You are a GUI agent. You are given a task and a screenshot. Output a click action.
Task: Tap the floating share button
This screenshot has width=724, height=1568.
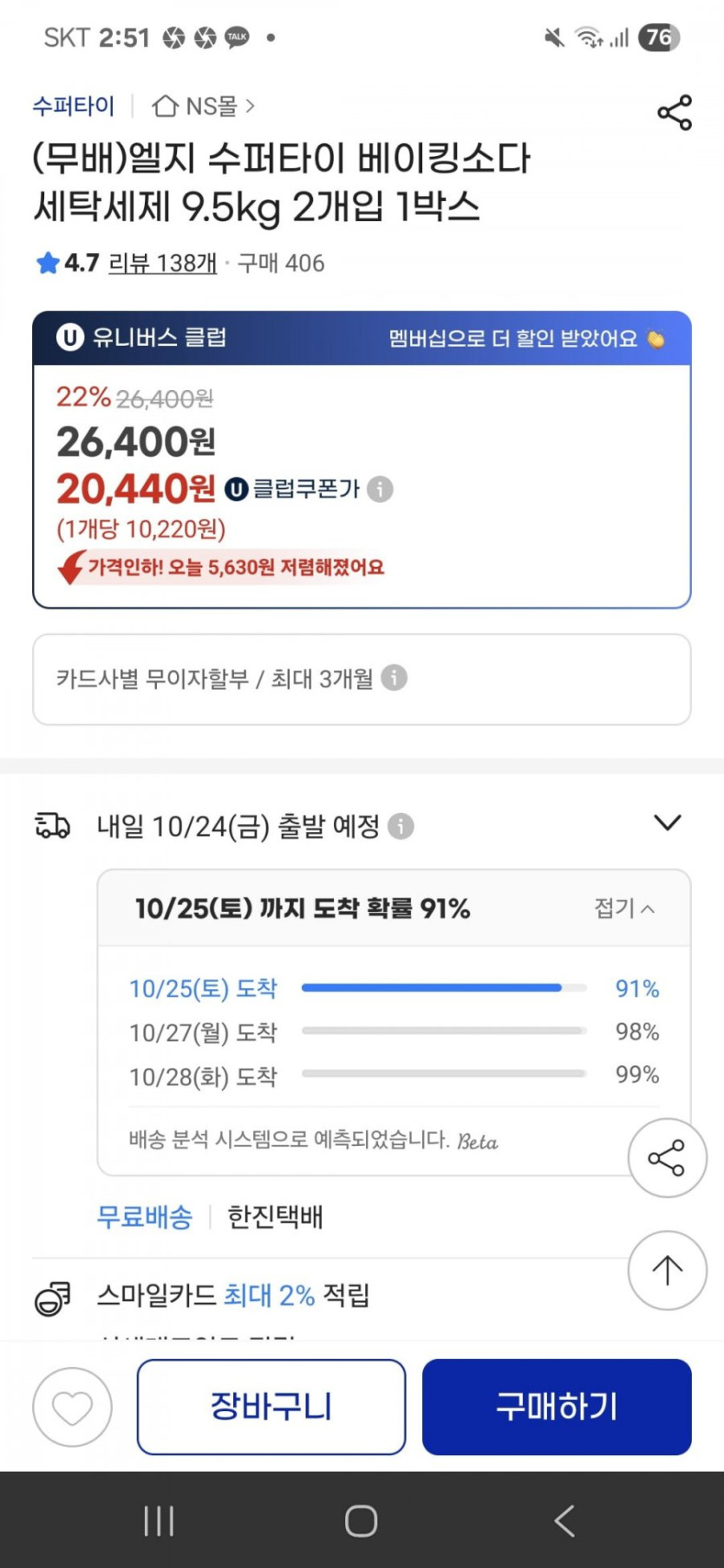(x=667, y=1158)
